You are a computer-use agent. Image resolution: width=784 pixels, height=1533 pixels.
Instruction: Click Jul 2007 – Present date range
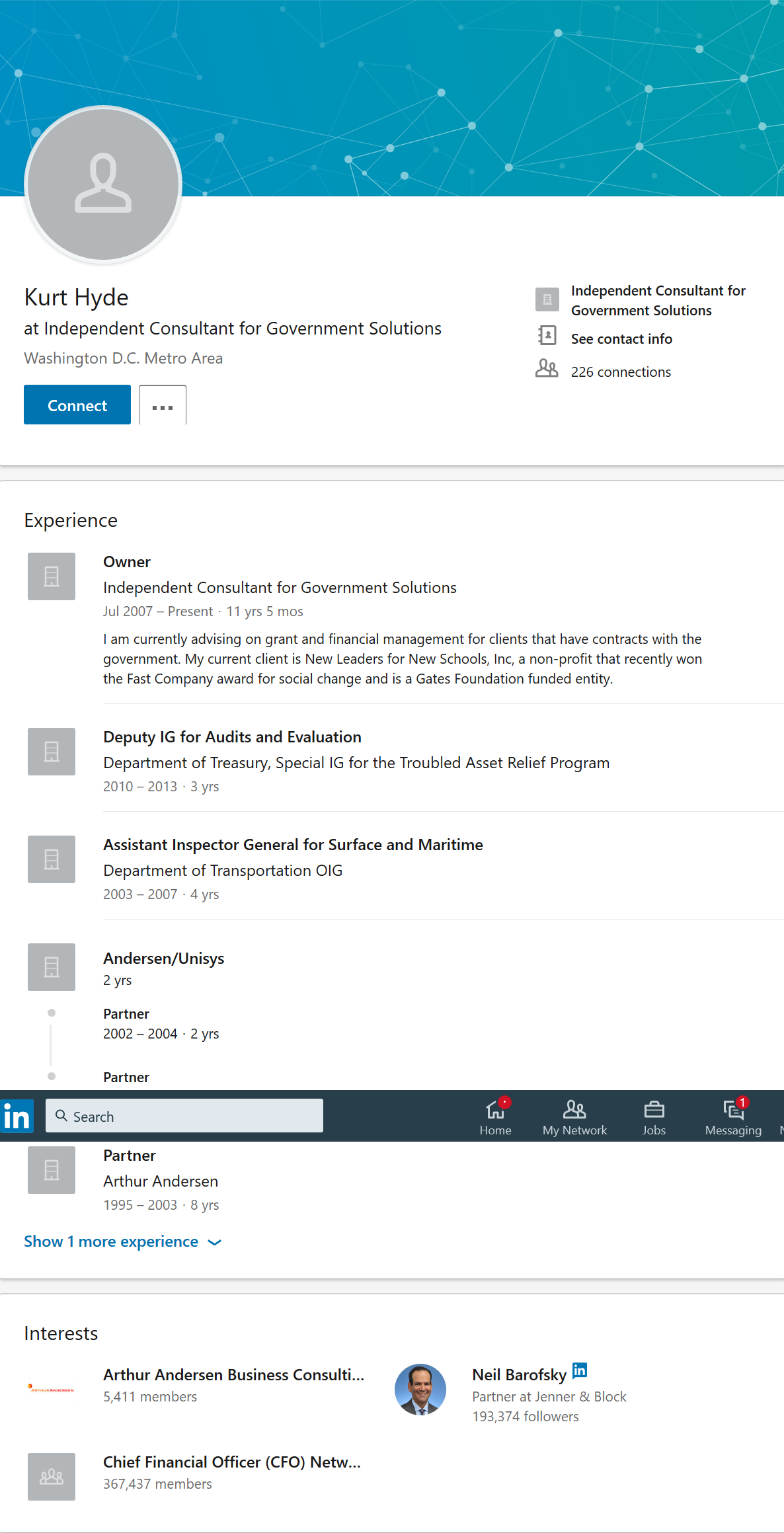158,611
